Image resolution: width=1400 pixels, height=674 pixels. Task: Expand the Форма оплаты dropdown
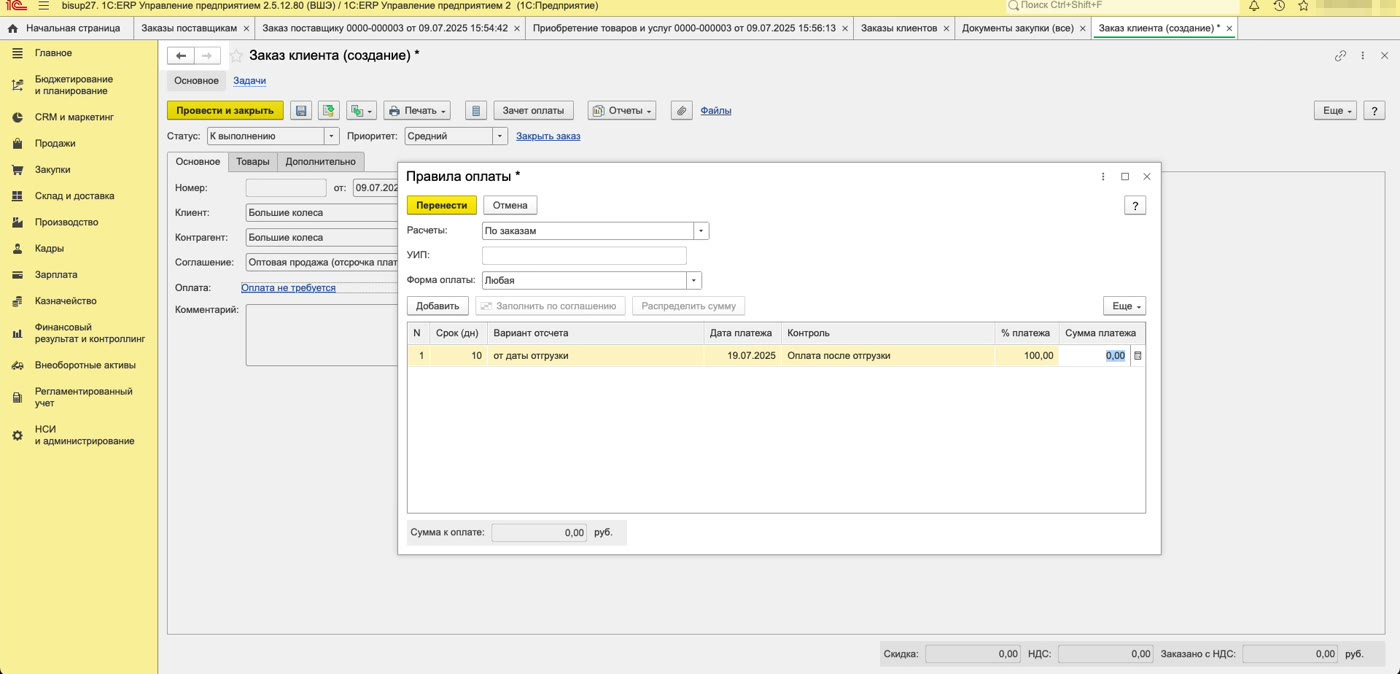coord(694,281)
